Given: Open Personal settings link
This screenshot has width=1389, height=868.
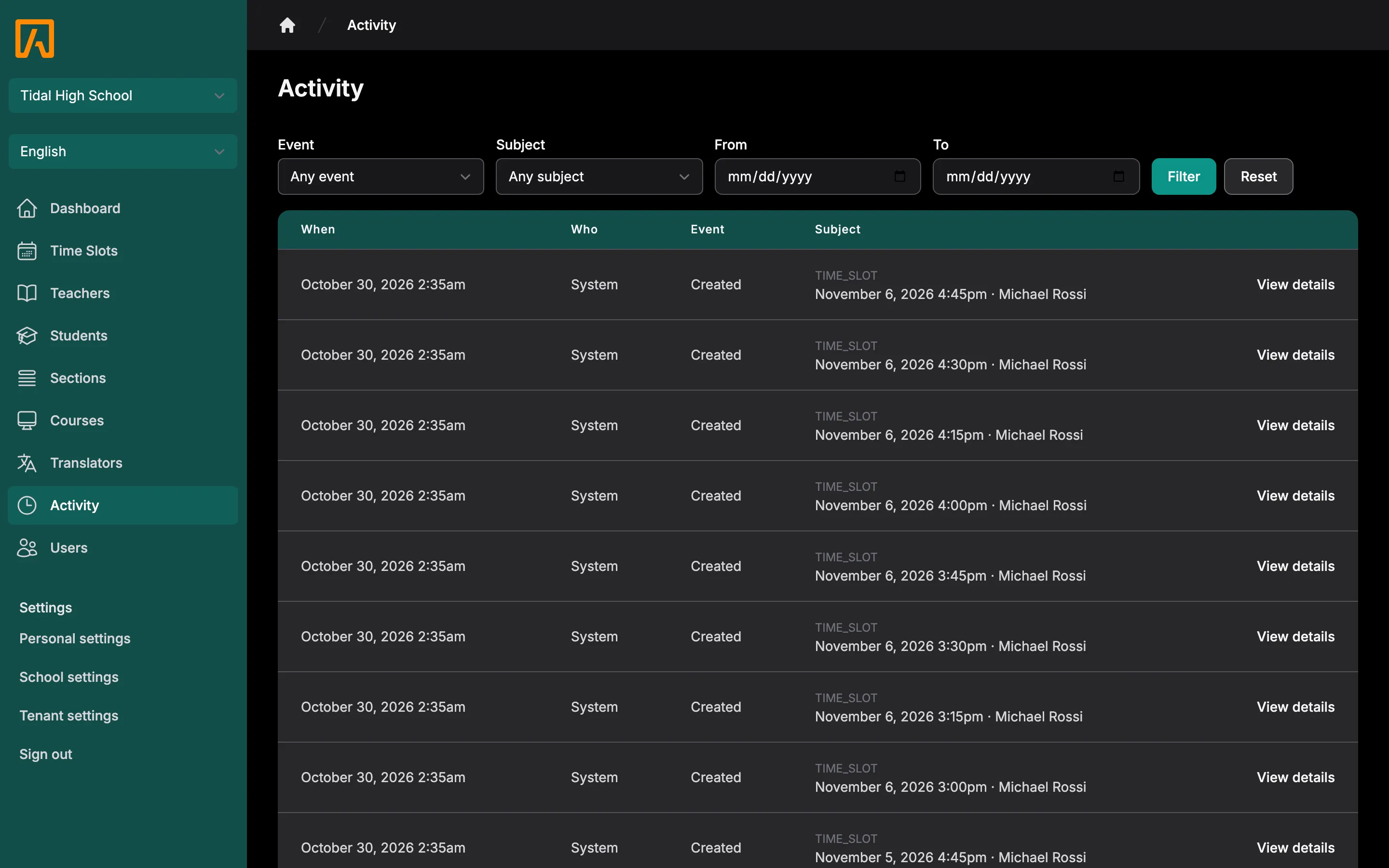Looking at the screenshot, I should (75, 638).
